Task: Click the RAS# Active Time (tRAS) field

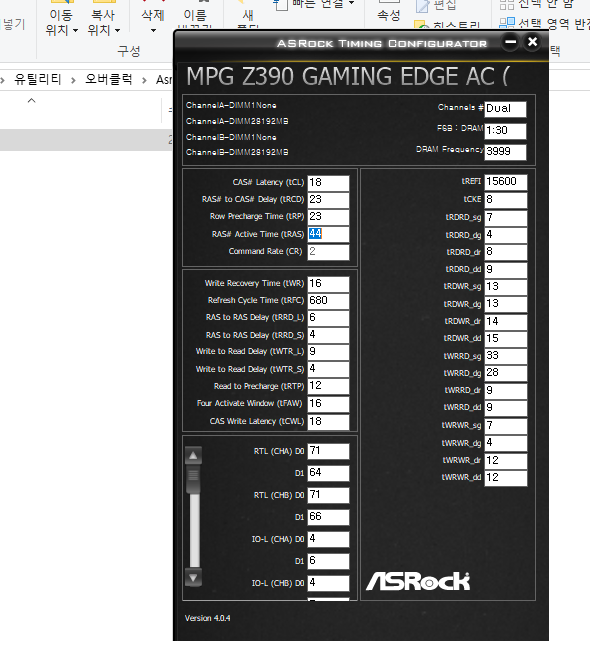Action: (x=328, y=234)
